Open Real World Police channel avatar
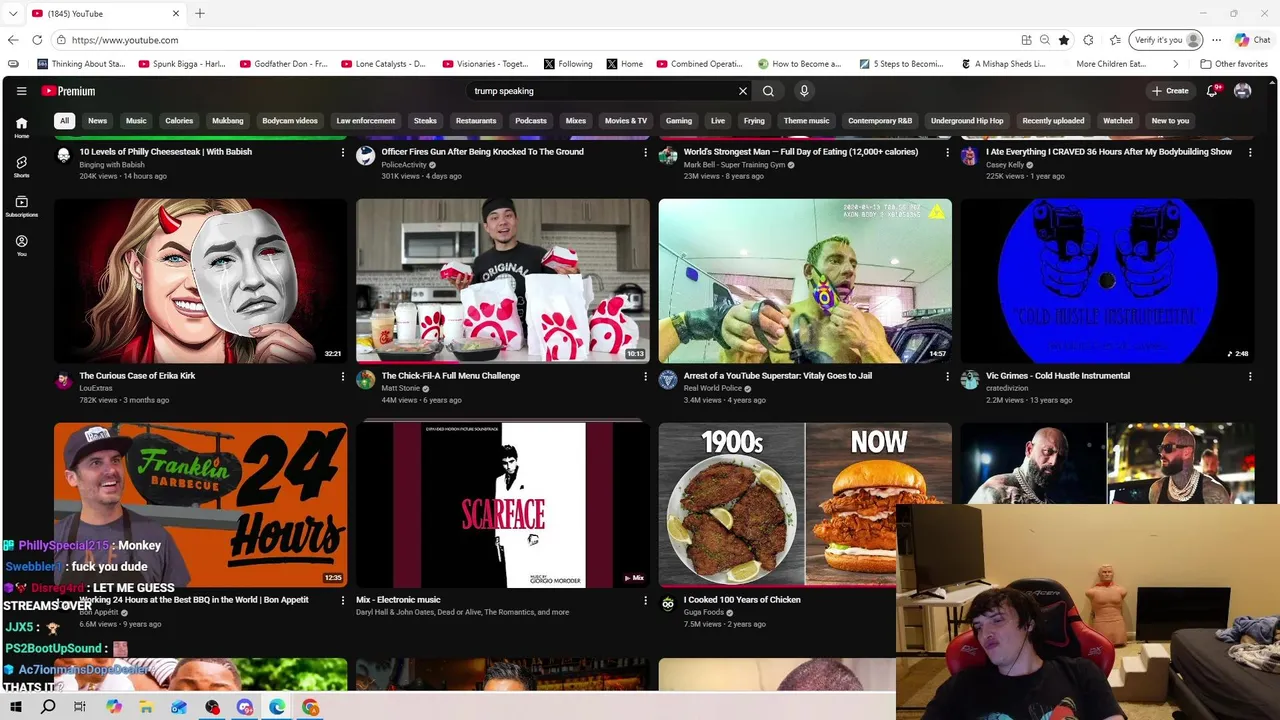 tap(668, 380)
